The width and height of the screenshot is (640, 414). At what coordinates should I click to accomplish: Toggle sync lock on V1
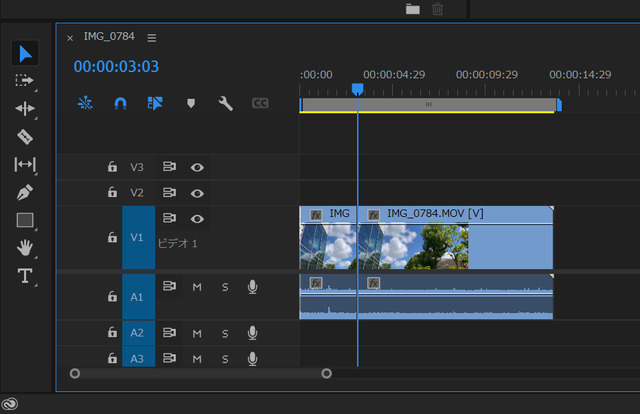pyautogui.click(x=169, y=218)
